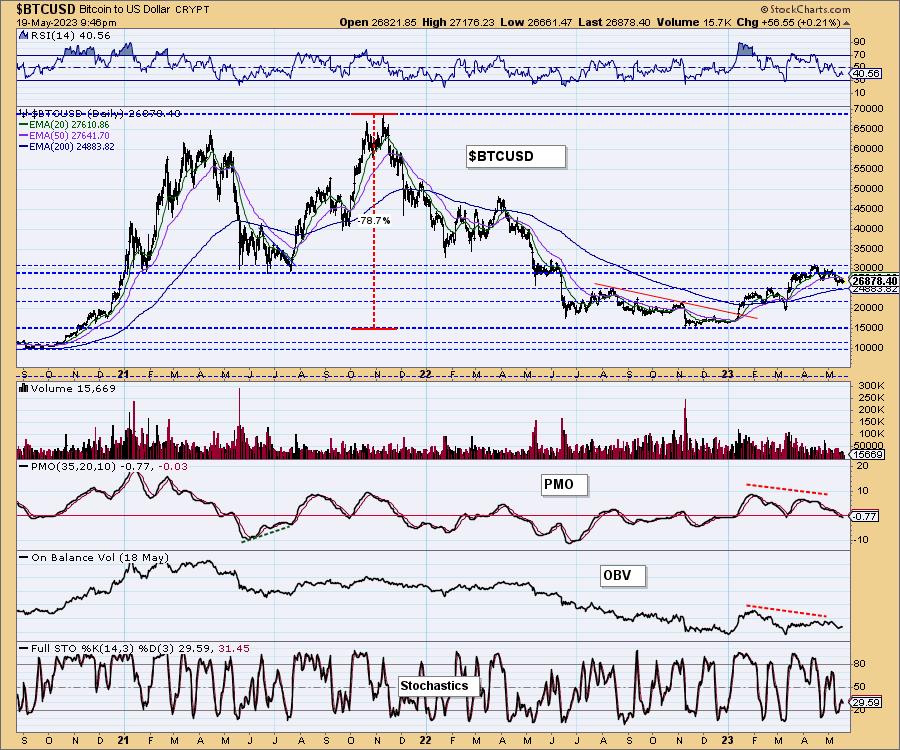Click the RSI(14) 40.56 legend label
Viewport: 900px width, 750px height.
click(x=70, y=36)
